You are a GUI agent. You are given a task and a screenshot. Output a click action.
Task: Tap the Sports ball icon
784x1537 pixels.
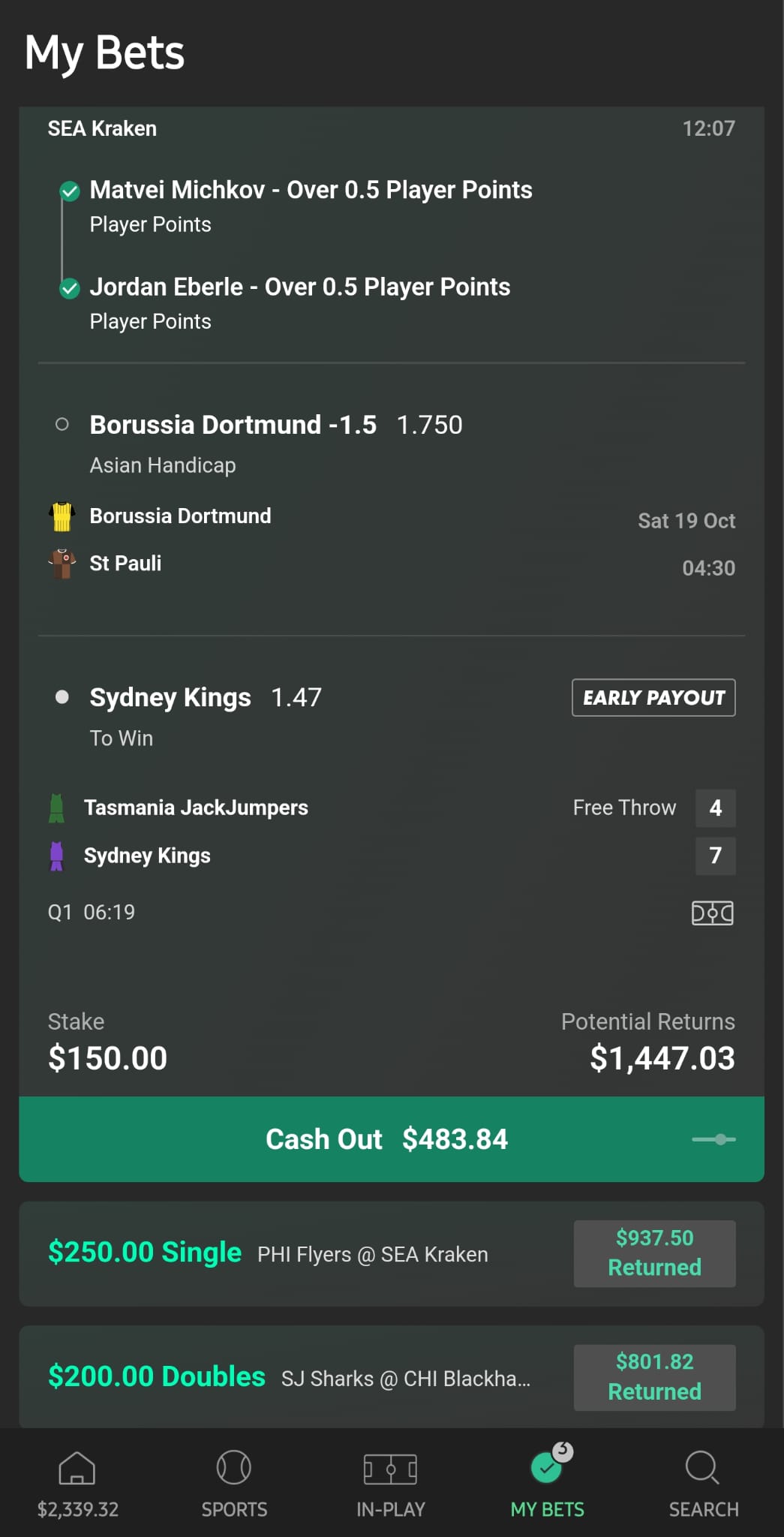234,1467
